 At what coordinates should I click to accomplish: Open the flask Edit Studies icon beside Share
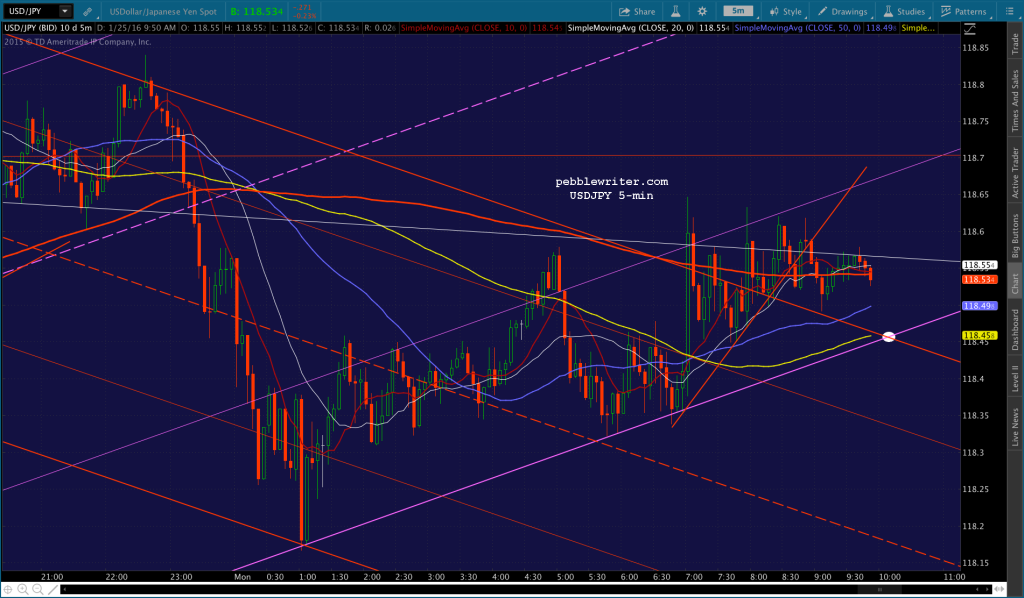[676, 11]
